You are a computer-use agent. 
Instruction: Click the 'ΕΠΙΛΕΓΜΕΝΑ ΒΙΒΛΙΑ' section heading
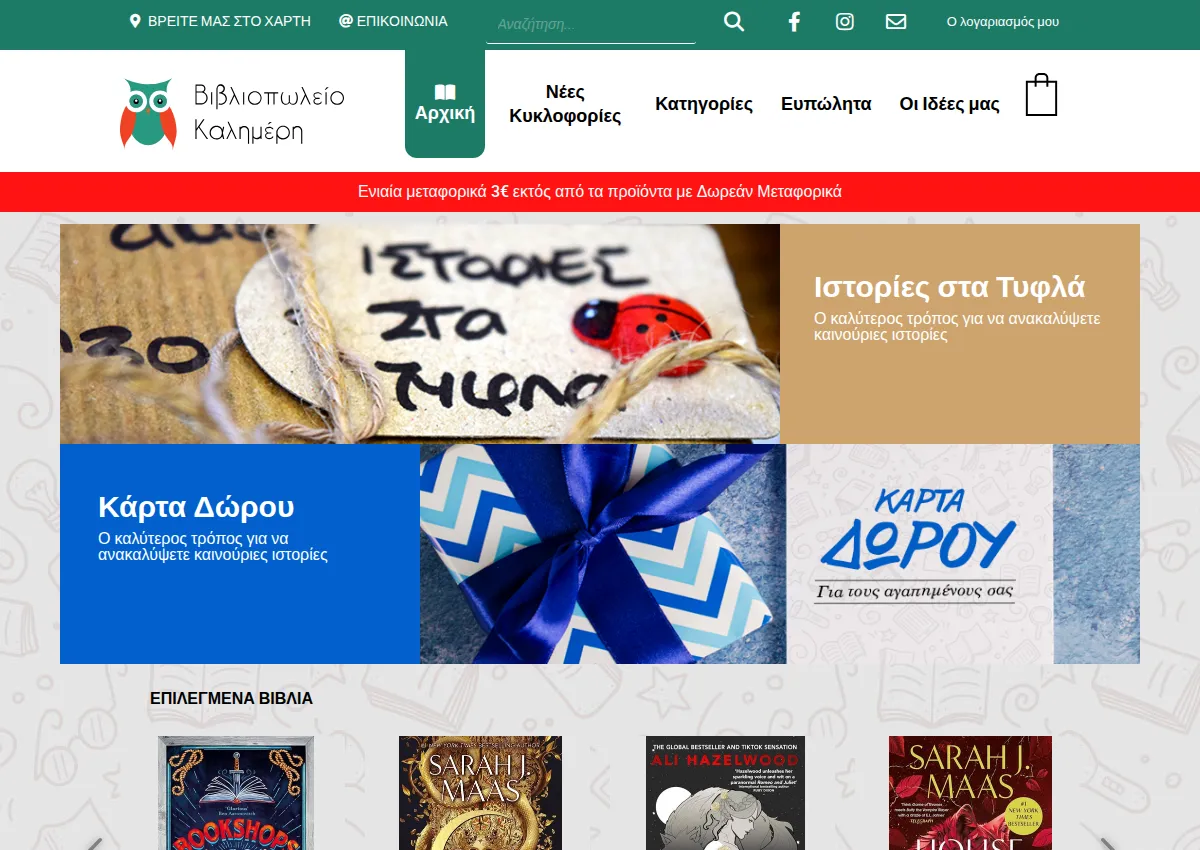coord(231,698)
